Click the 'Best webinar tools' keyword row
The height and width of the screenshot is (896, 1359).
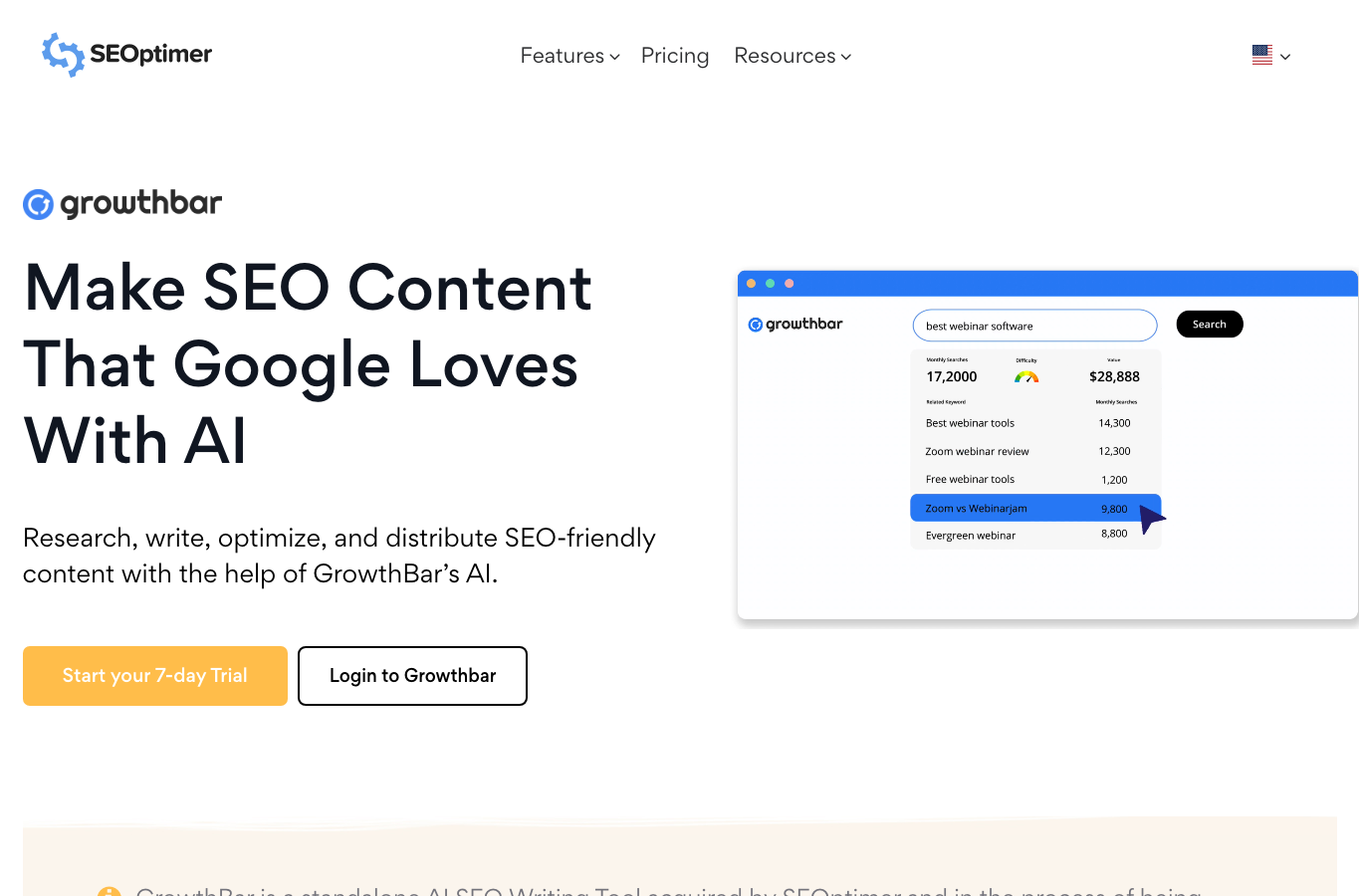click(1035, 423)
